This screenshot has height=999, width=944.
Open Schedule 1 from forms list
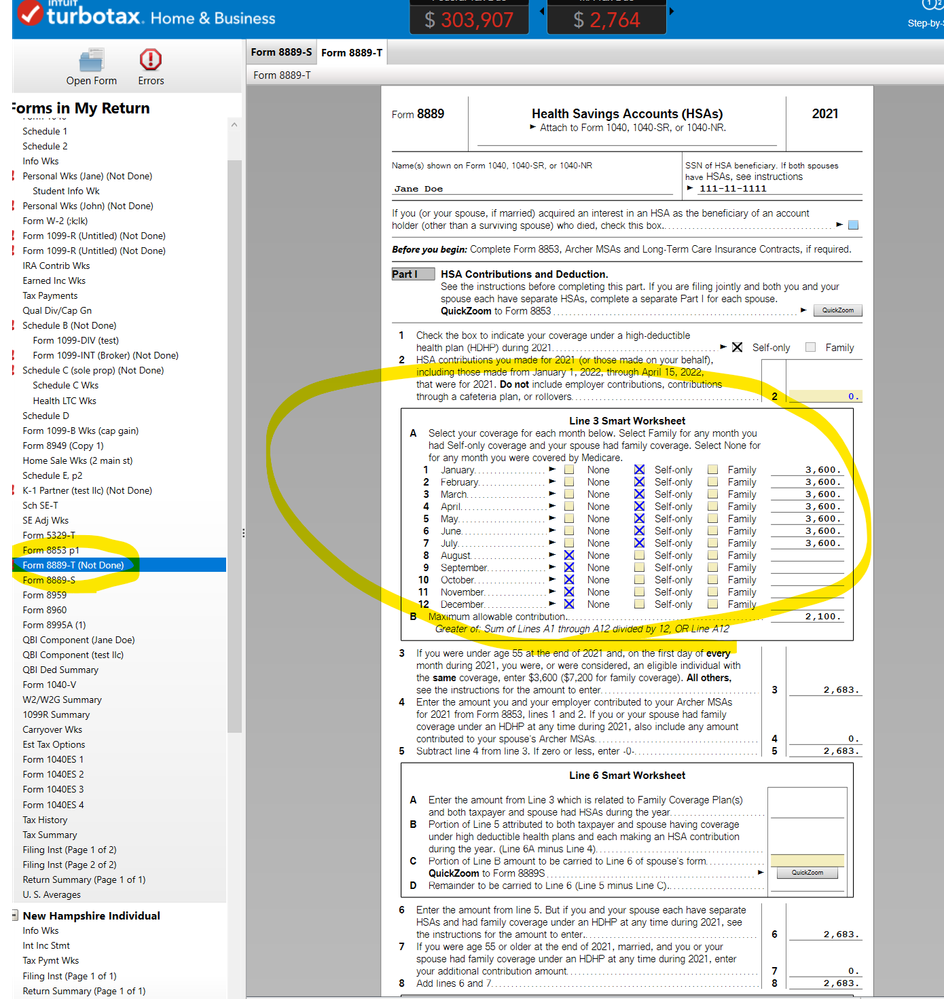tap(45, 131)
